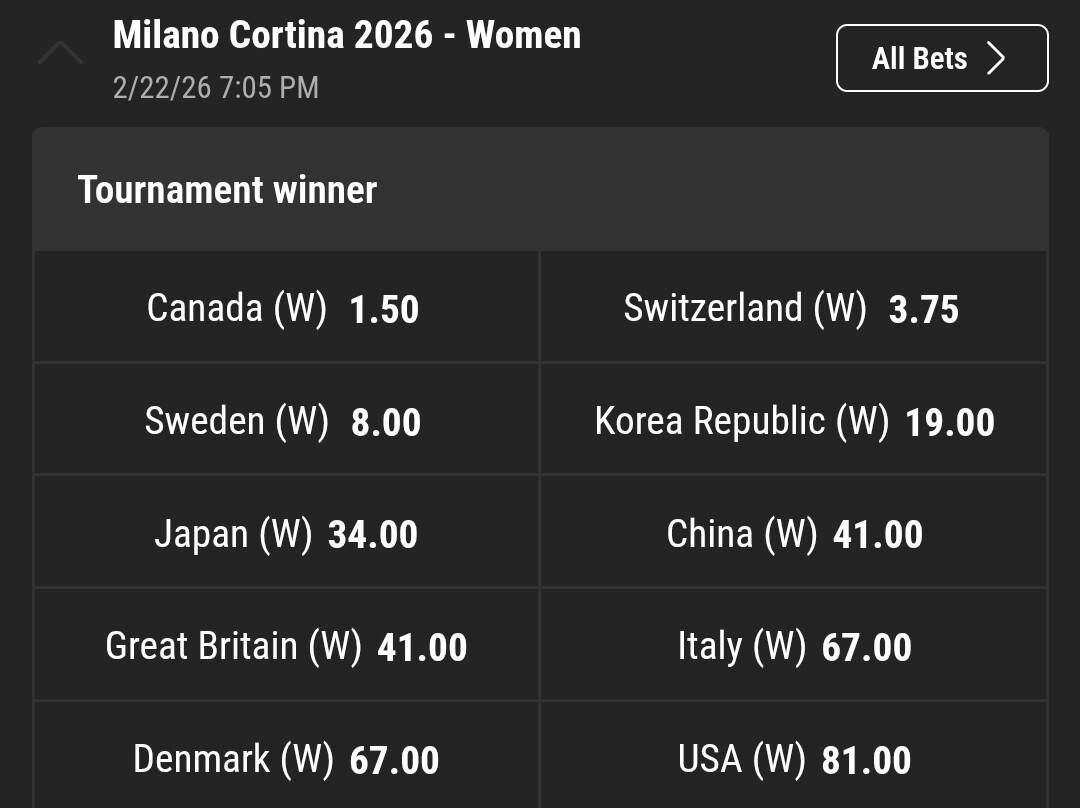Choose Korea Republic (W) at 19.00
This screenshot has height=808, width=1080.
[792, 420]
